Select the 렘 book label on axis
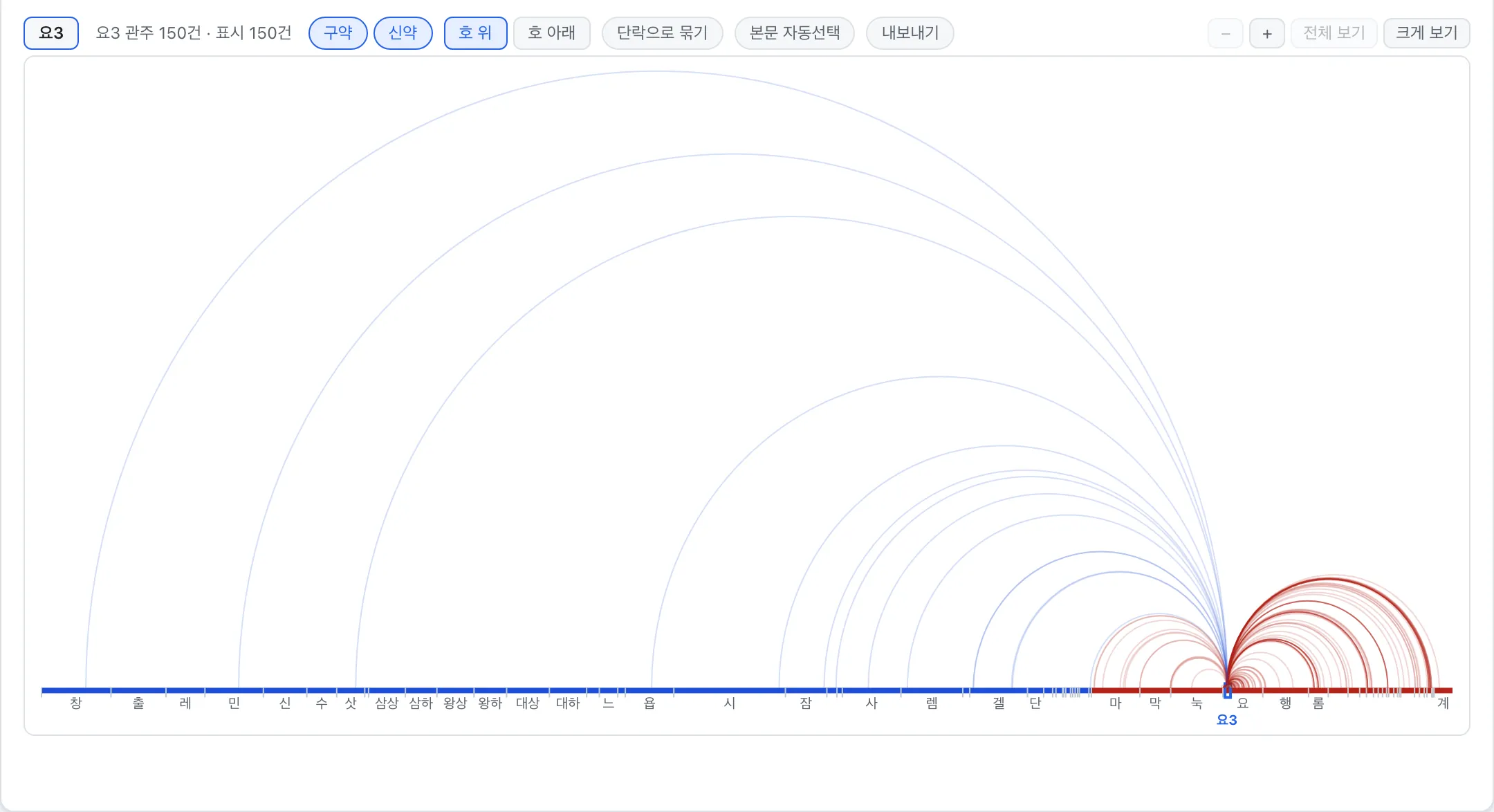The image size is (1494, 812). point(932,703)
